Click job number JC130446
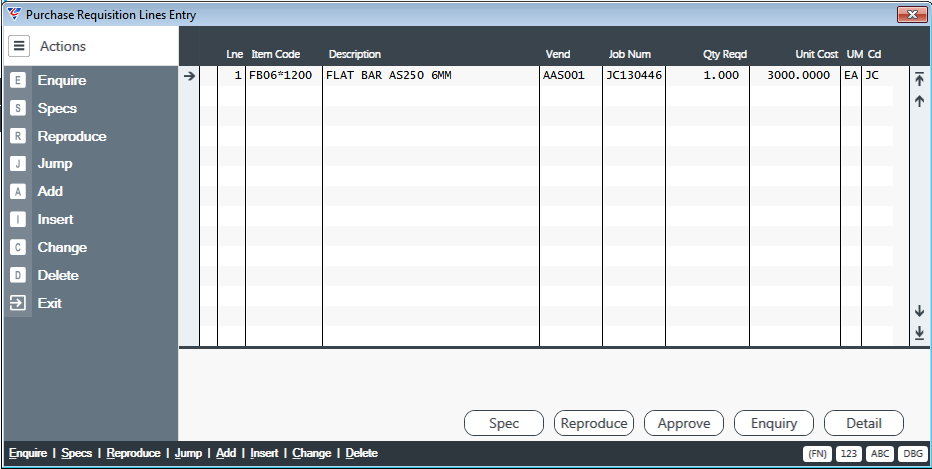 point(634,75)
